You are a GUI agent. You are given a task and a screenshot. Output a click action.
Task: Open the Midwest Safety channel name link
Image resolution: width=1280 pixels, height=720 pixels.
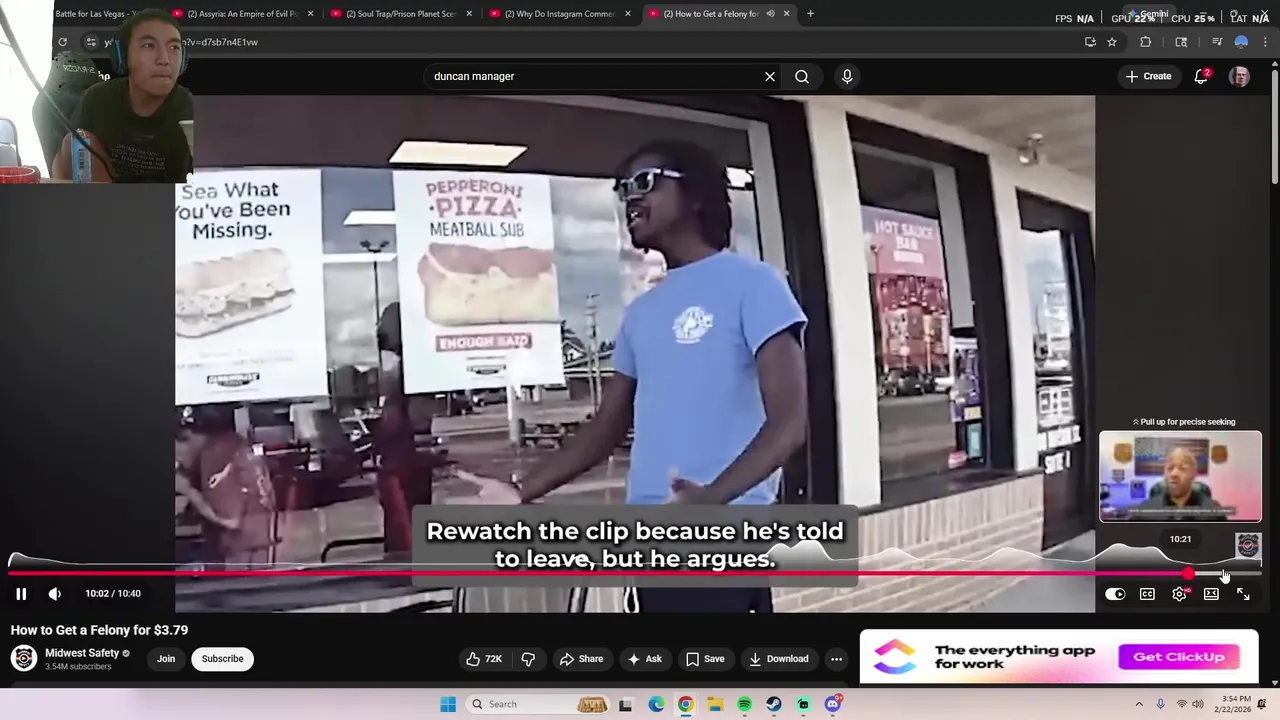82,653
